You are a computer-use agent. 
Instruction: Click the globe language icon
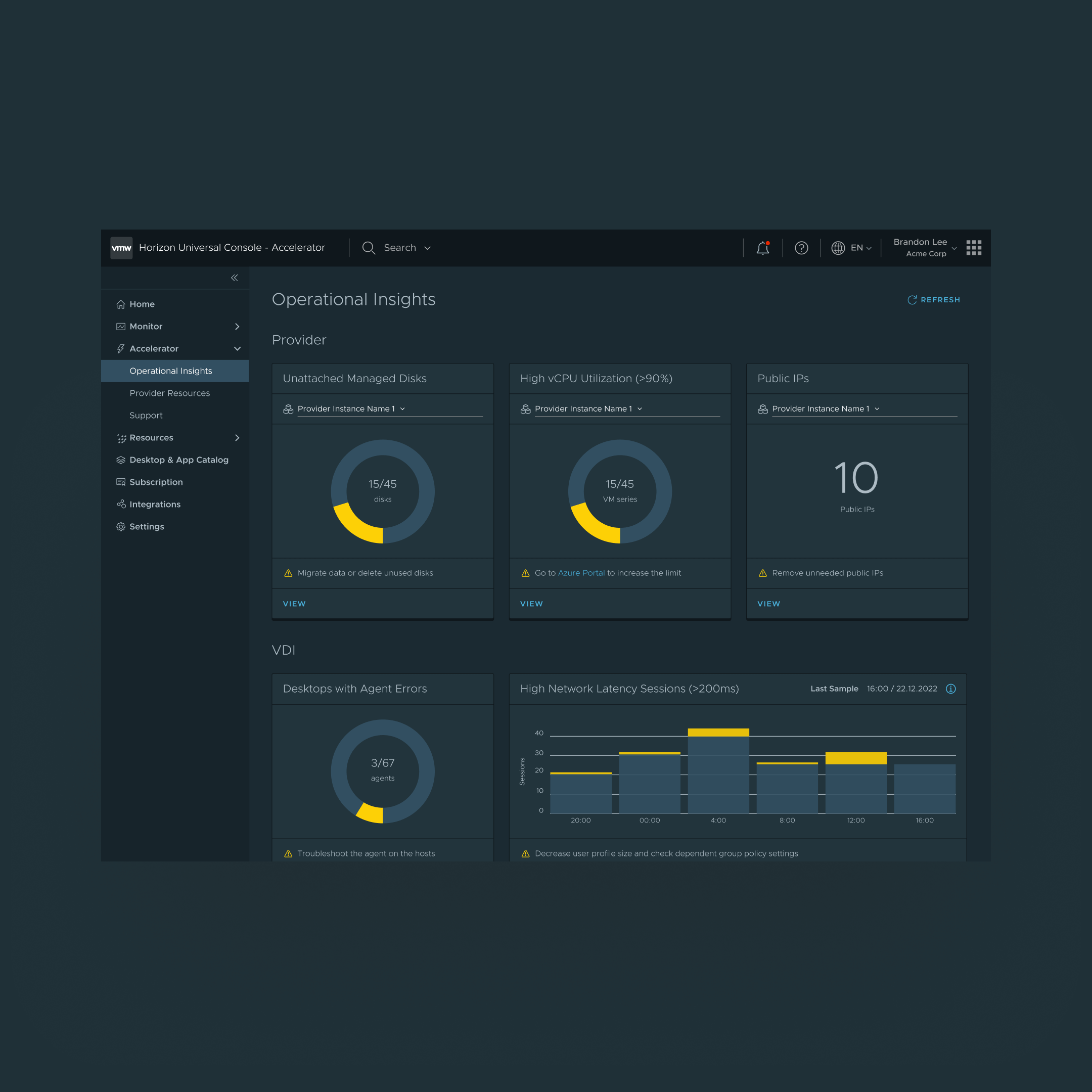click(838, 248)
